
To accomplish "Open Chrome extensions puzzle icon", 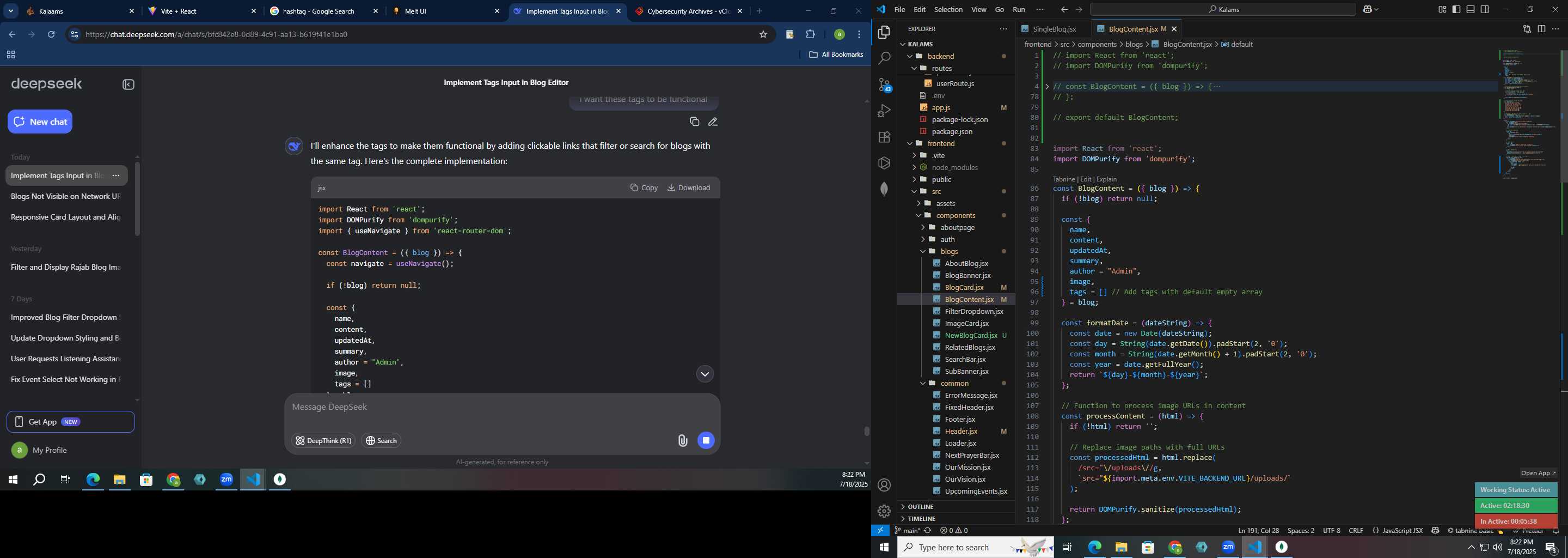I will point(811,35).
